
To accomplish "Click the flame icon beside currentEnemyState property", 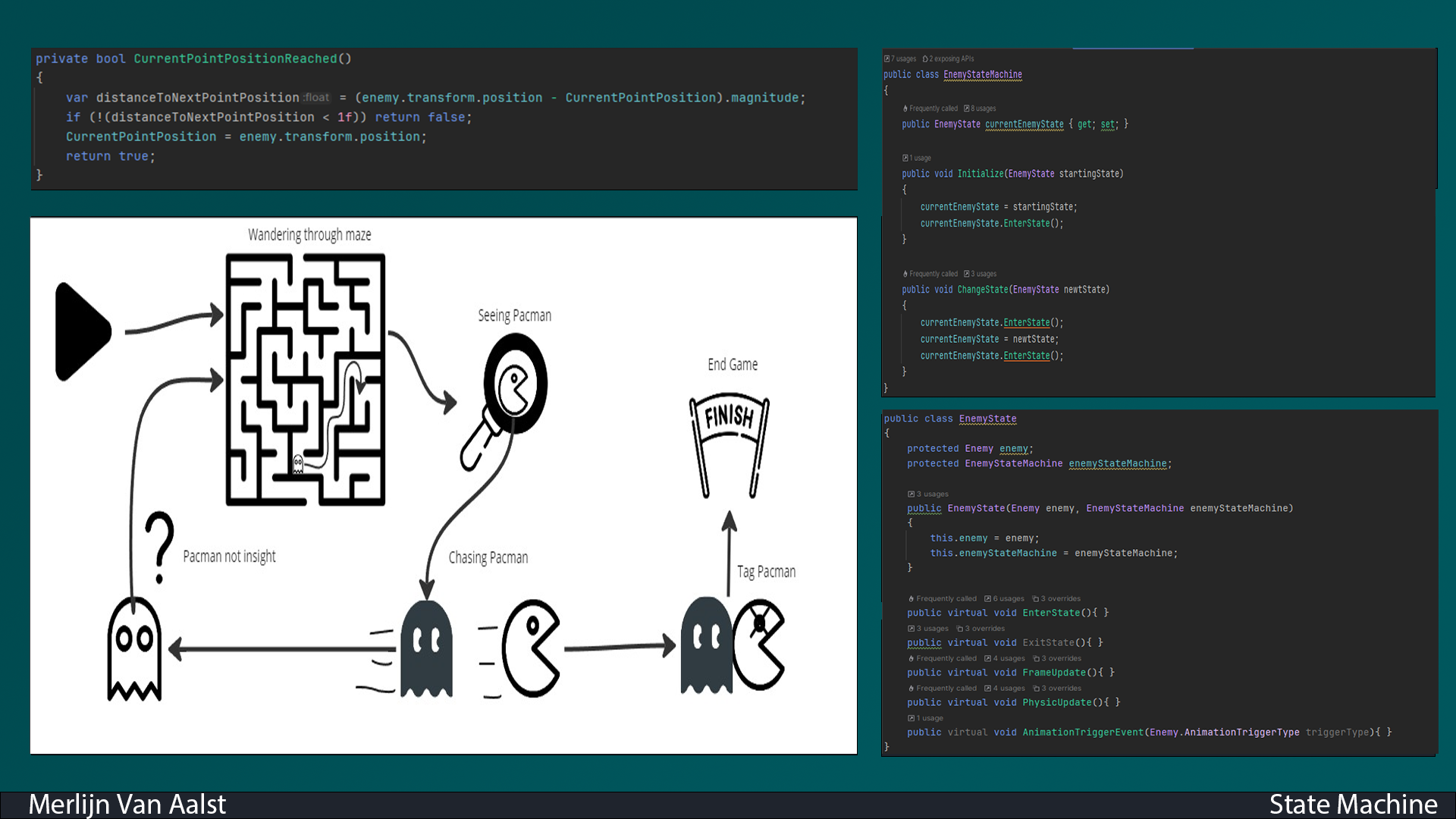I will [905, 108].
